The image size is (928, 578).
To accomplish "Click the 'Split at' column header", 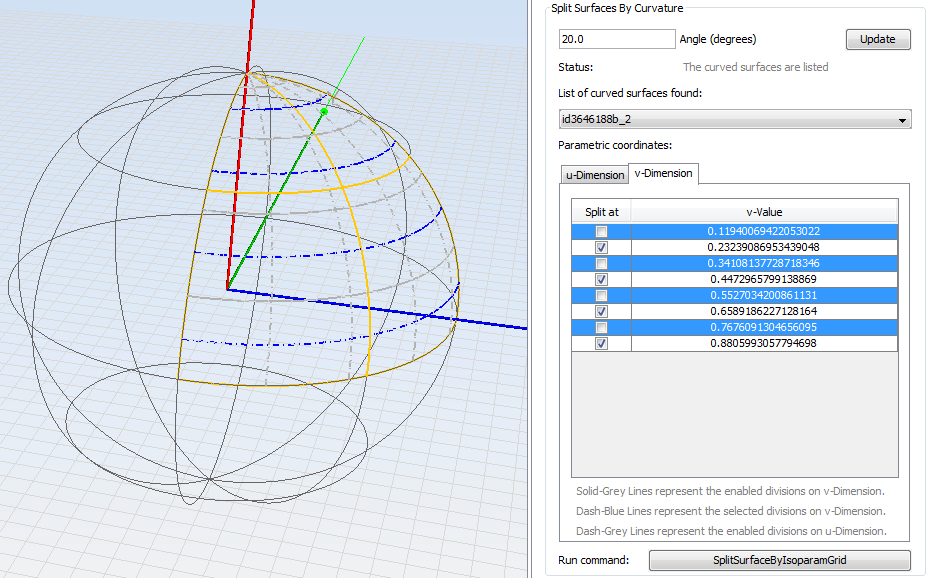I will pos(601,212).
